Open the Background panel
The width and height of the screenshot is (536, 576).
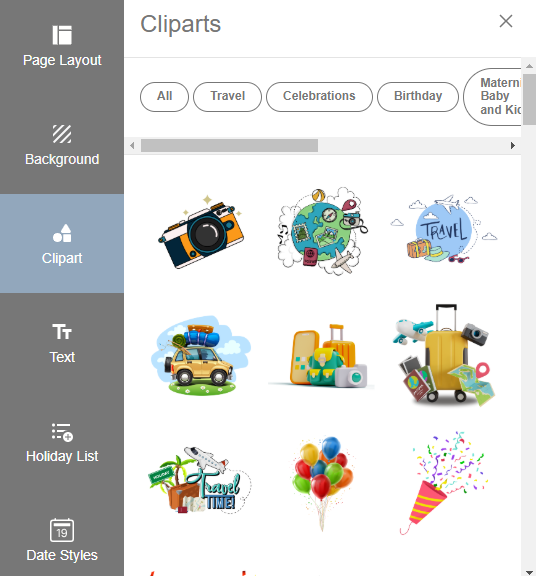(x=62, y=145)
